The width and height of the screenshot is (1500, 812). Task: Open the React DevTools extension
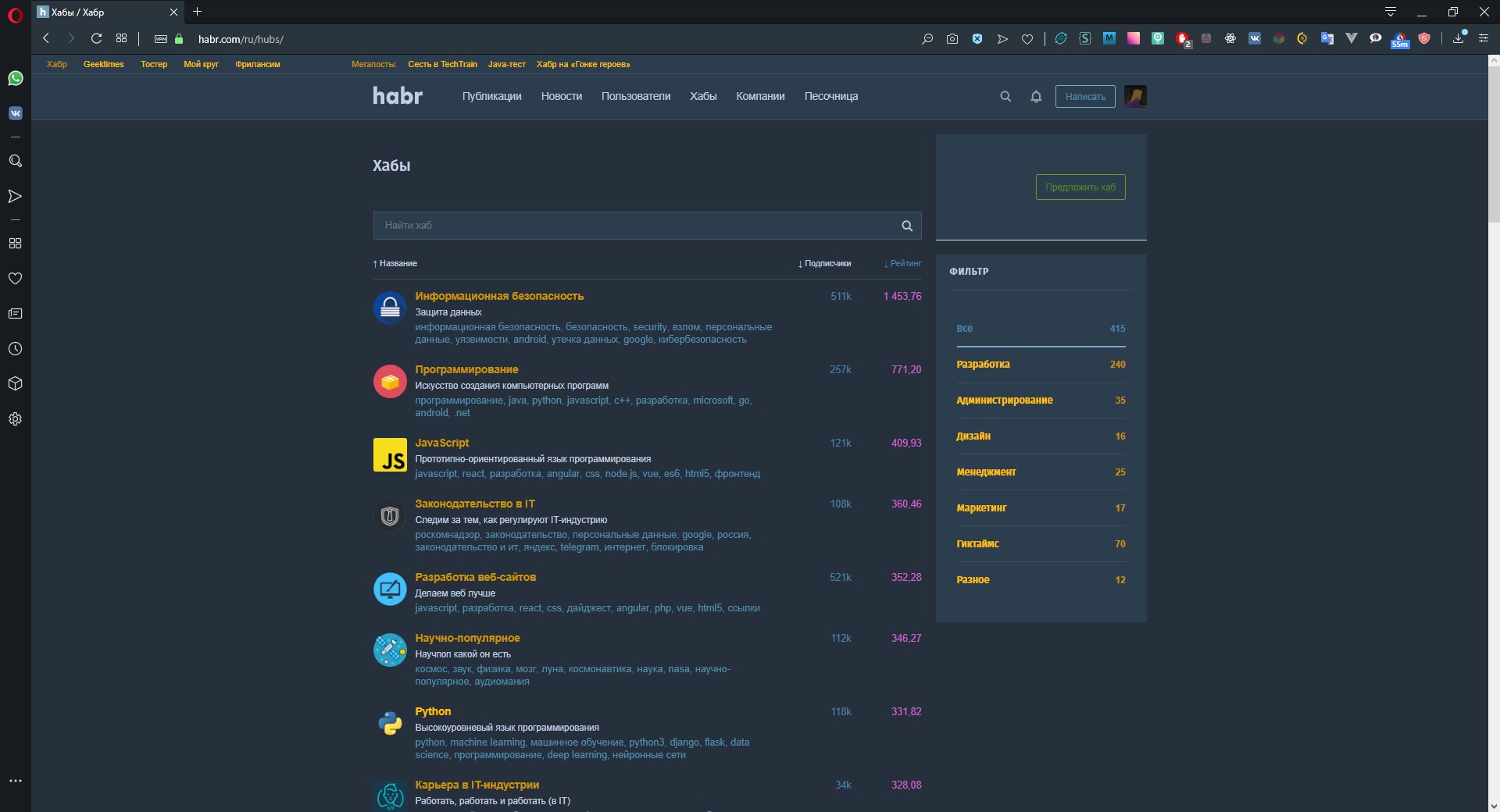[1230, 38]
